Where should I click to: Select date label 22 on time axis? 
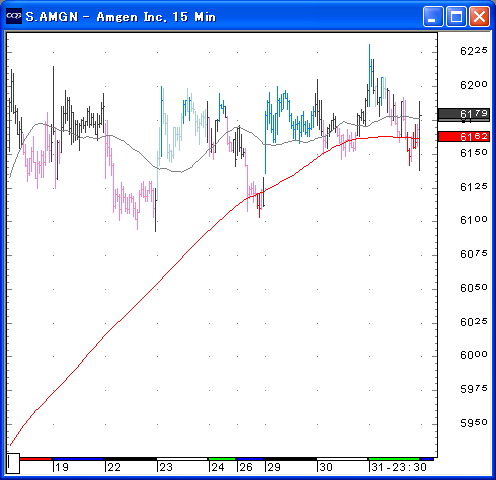114,467
